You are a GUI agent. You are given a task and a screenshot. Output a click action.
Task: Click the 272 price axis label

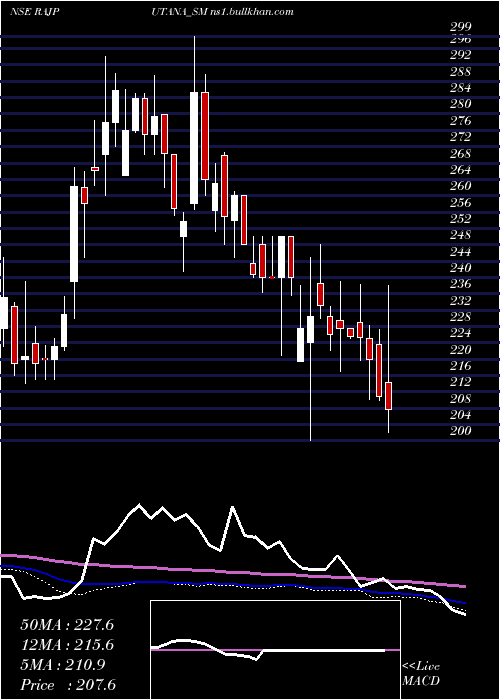[x=461, y=137]
